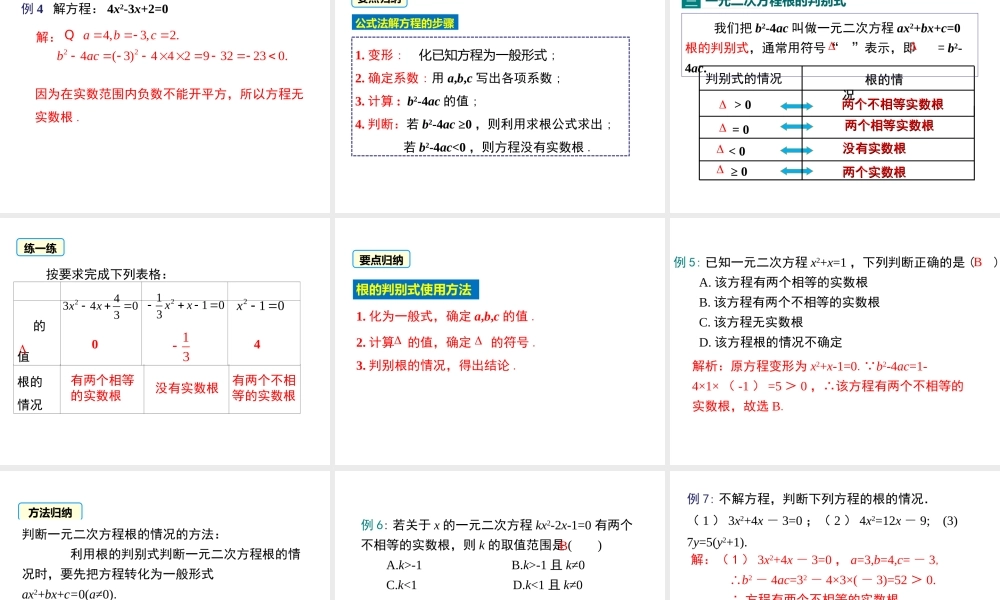Viewport: 1000px width, 600px height.
Task: Click the 两个相等实数根 cell
Action: pos(889,126)
